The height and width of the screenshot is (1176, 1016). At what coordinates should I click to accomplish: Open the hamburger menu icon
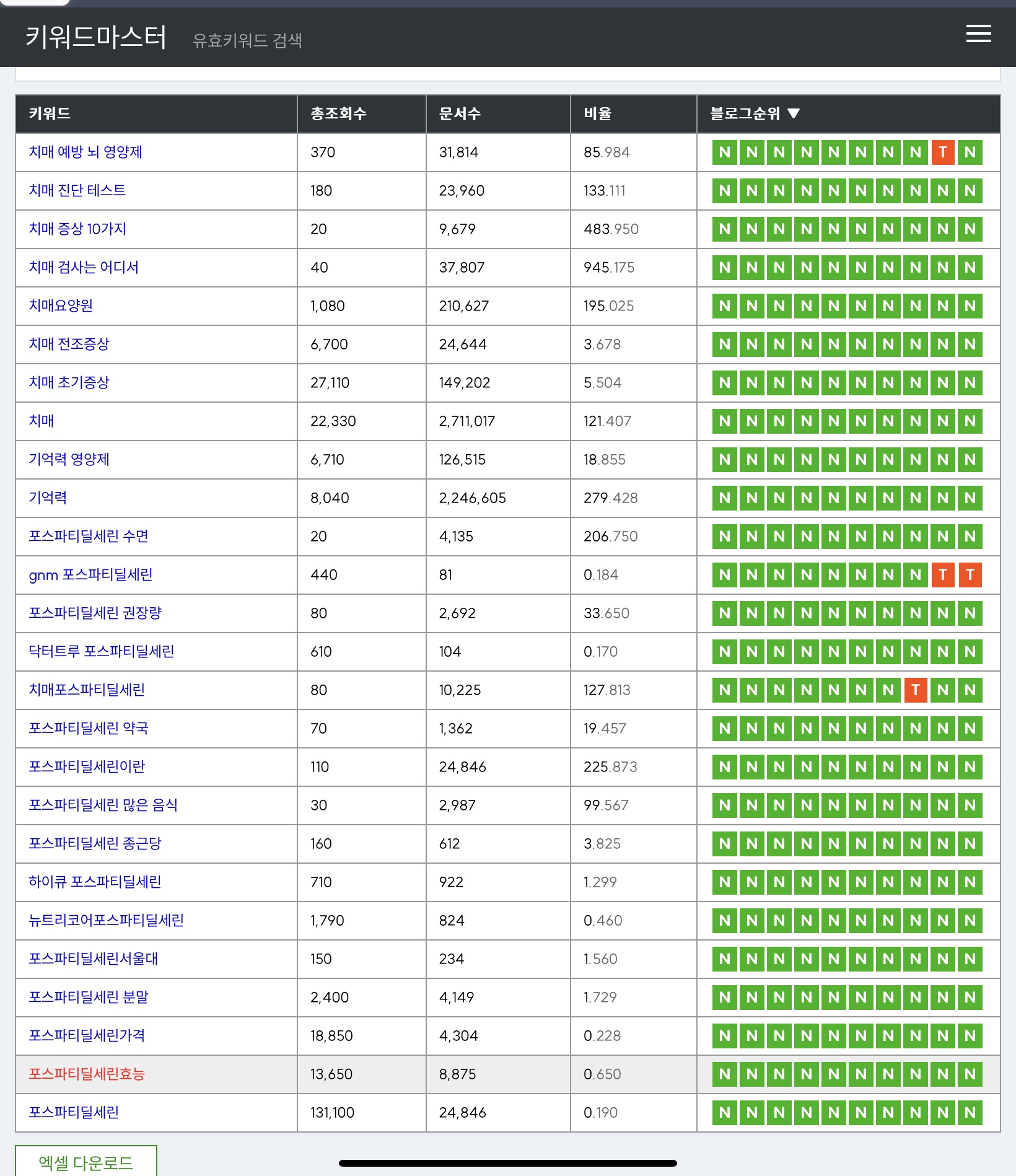pyautogui.click(x=978, y=33)
